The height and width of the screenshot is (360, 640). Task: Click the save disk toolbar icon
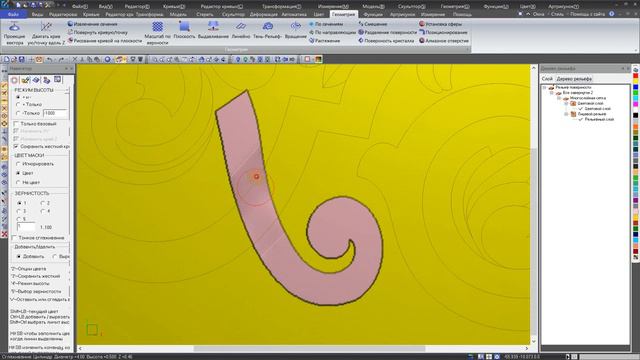tap(22, 60)
